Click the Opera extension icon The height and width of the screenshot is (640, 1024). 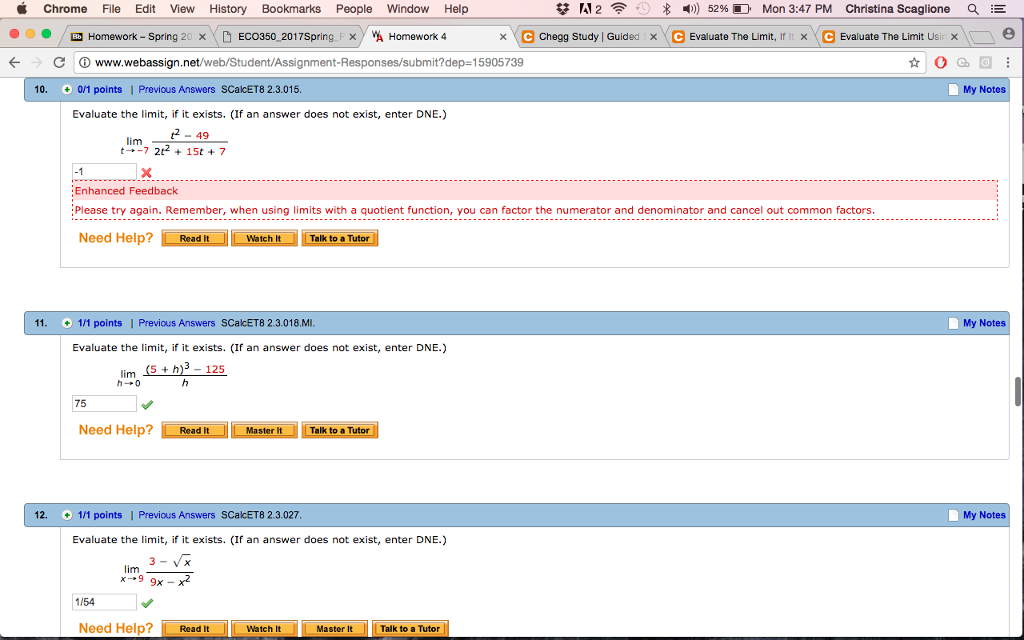pos(940,63)
